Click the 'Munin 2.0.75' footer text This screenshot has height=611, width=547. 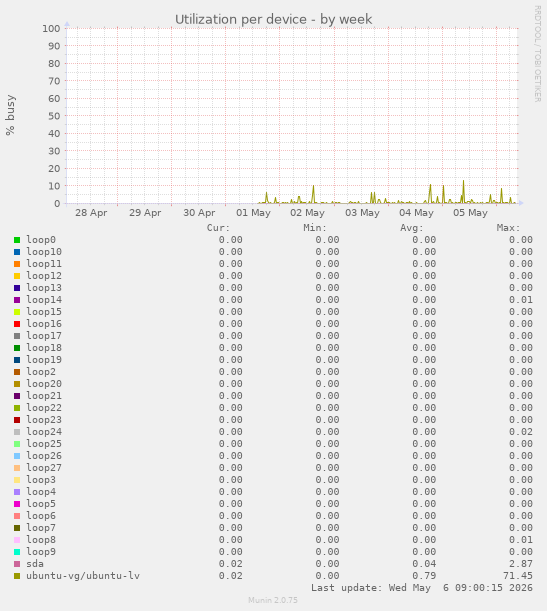273,600
